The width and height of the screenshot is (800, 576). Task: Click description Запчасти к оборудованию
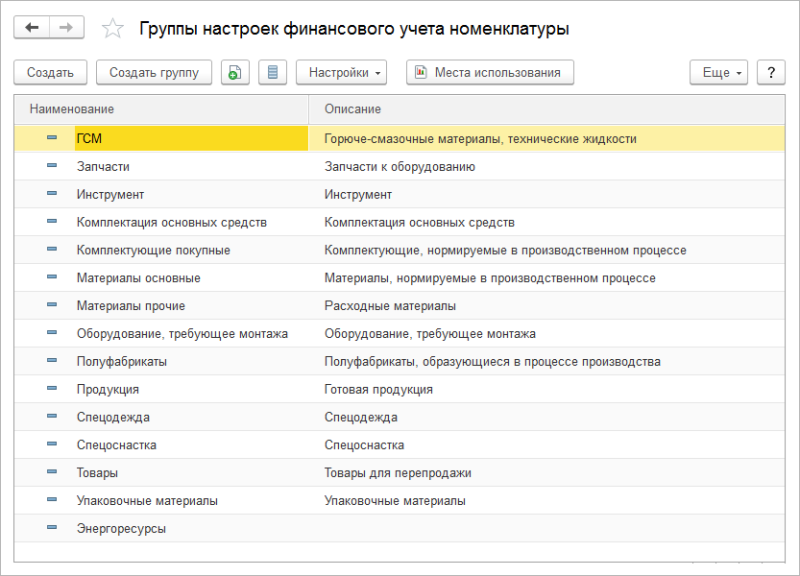pyautogui.click(x=399, y=167)
